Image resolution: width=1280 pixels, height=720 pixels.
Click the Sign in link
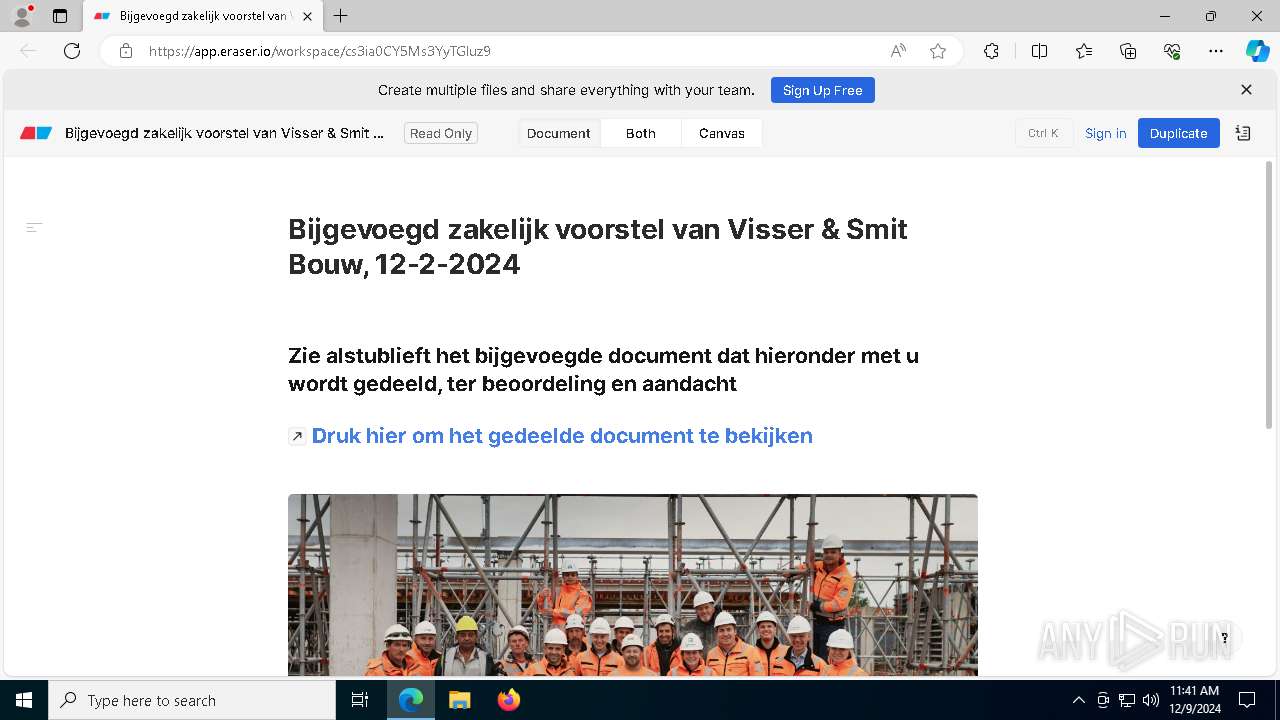(1106, 133)
